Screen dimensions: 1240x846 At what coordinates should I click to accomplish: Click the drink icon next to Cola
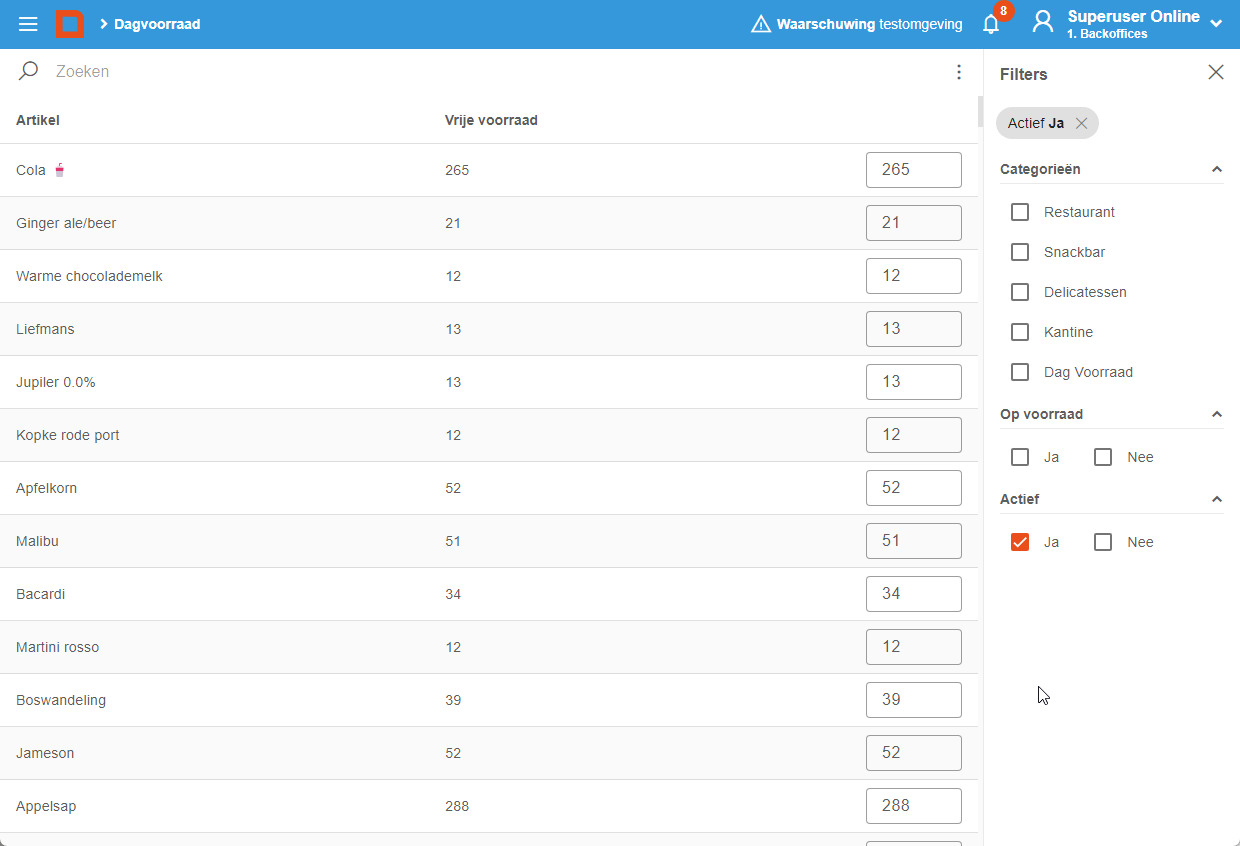[x=60, y=170]
